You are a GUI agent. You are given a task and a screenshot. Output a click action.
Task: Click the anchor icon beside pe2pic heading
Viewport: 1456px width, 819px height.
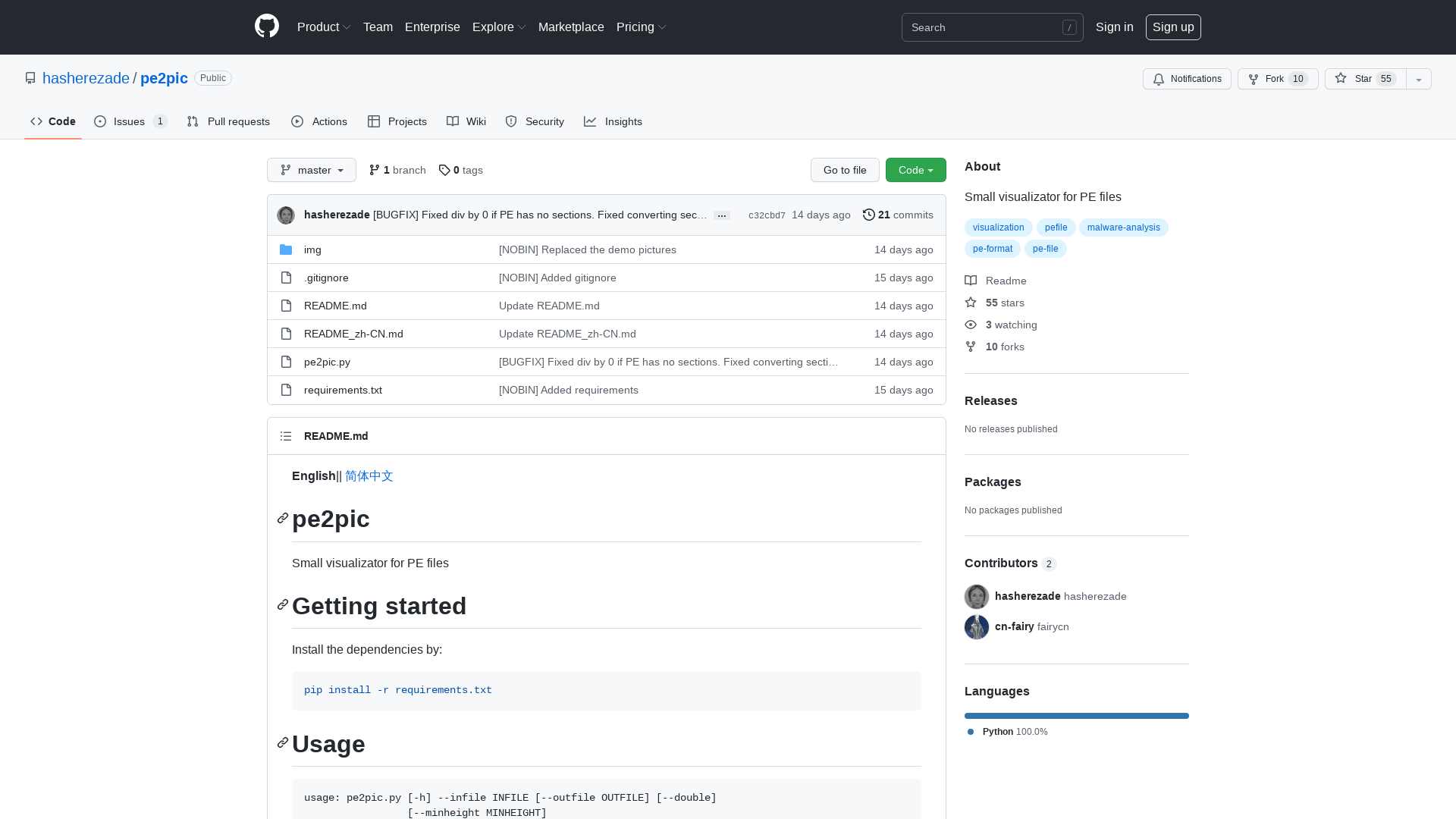[282, 519]
